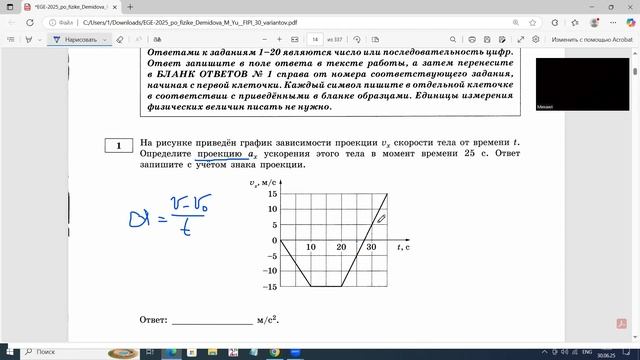Screen dimensions: 640x360
Task: Rotate the PDF page
Action: pyautogui.click(x=357, y=40)
